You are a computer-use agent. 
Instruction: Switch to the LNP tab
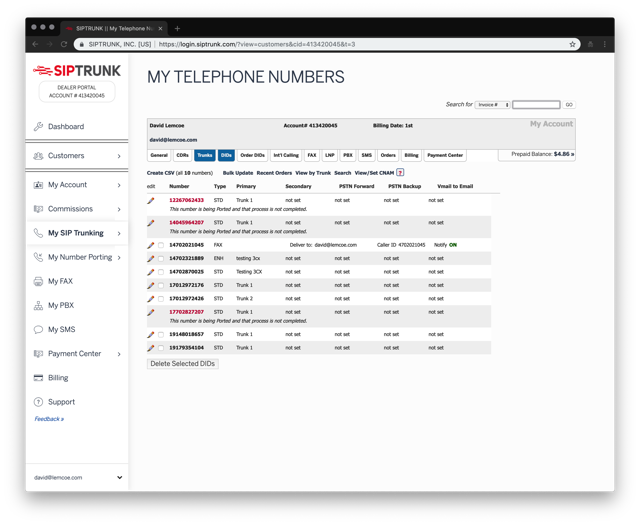330,155
